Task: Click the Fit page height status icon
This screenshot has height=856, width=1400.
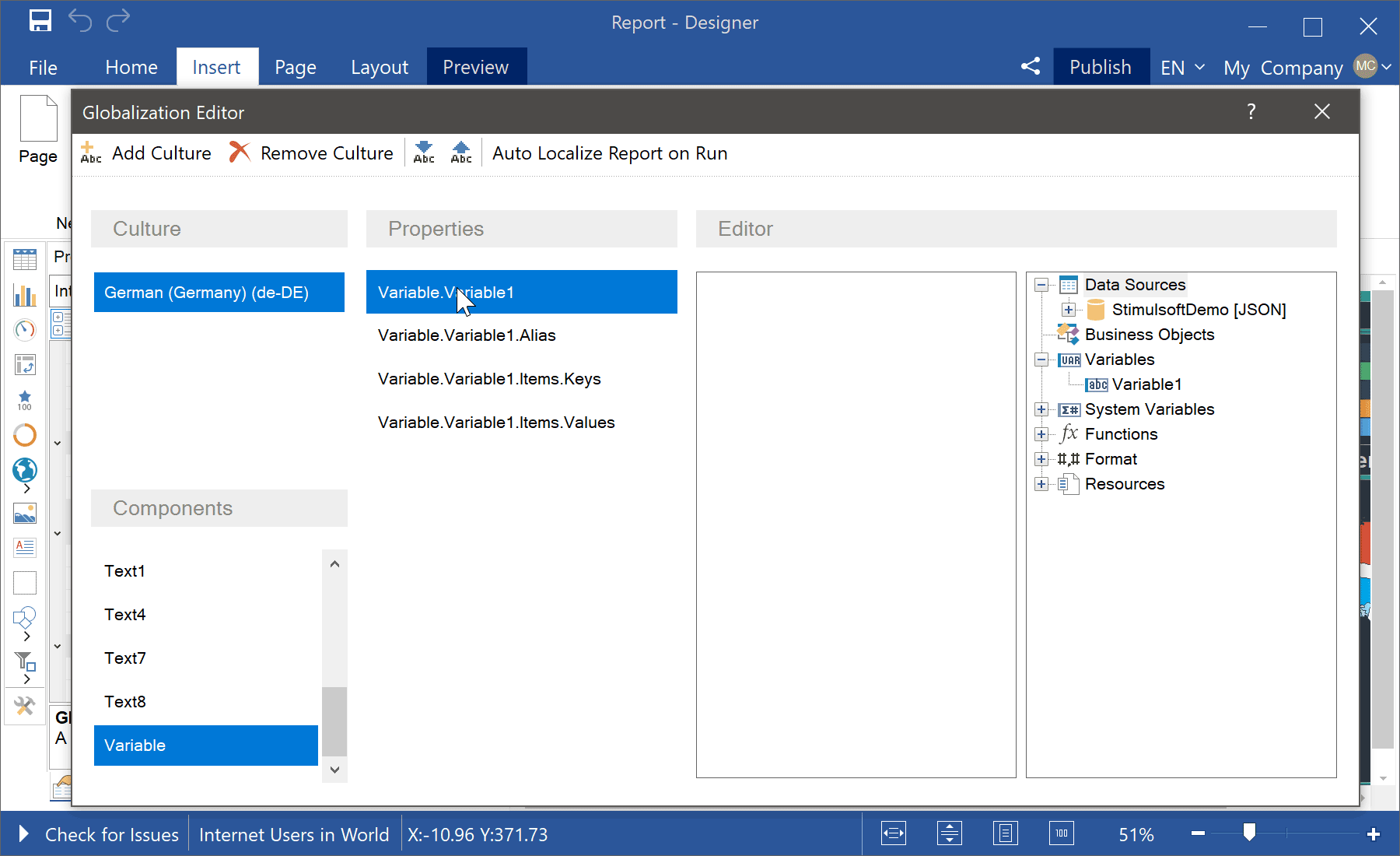Action: pos(950,834)
